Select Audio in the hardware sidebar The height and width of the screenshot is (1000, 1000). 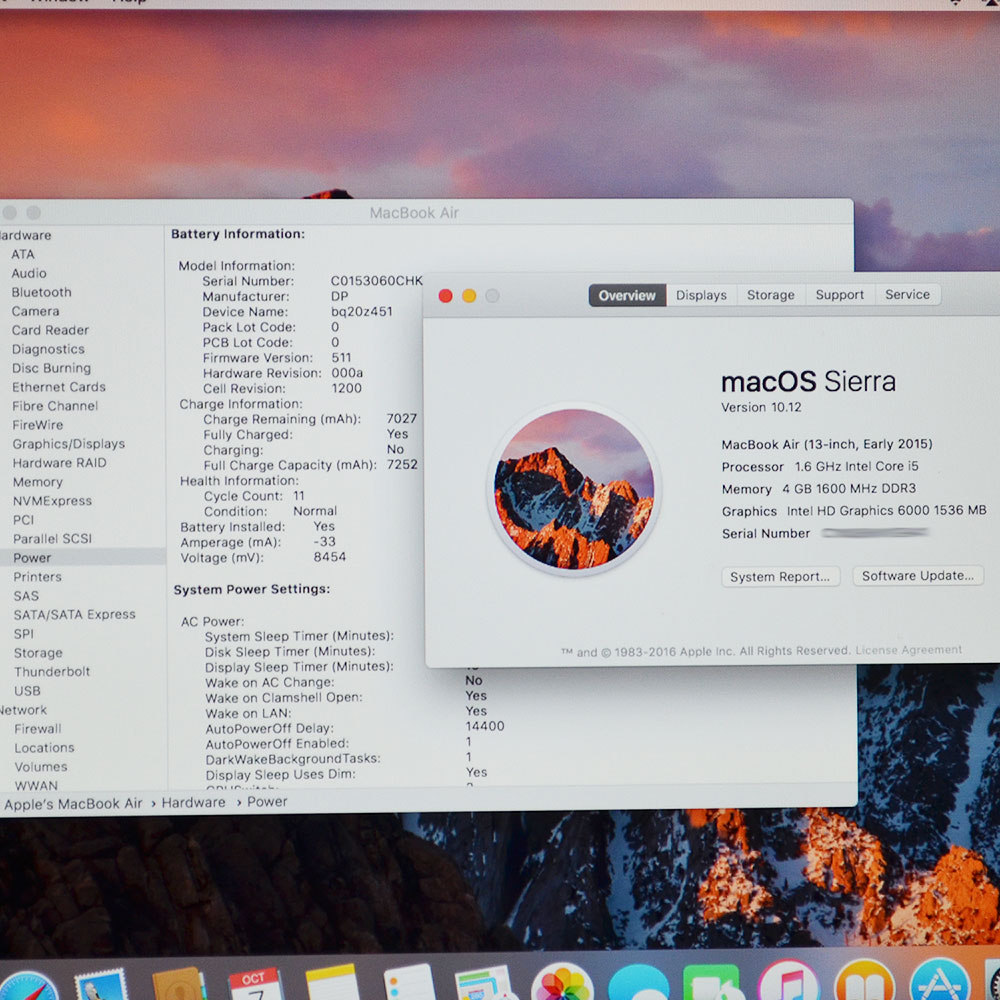[29, 273]
